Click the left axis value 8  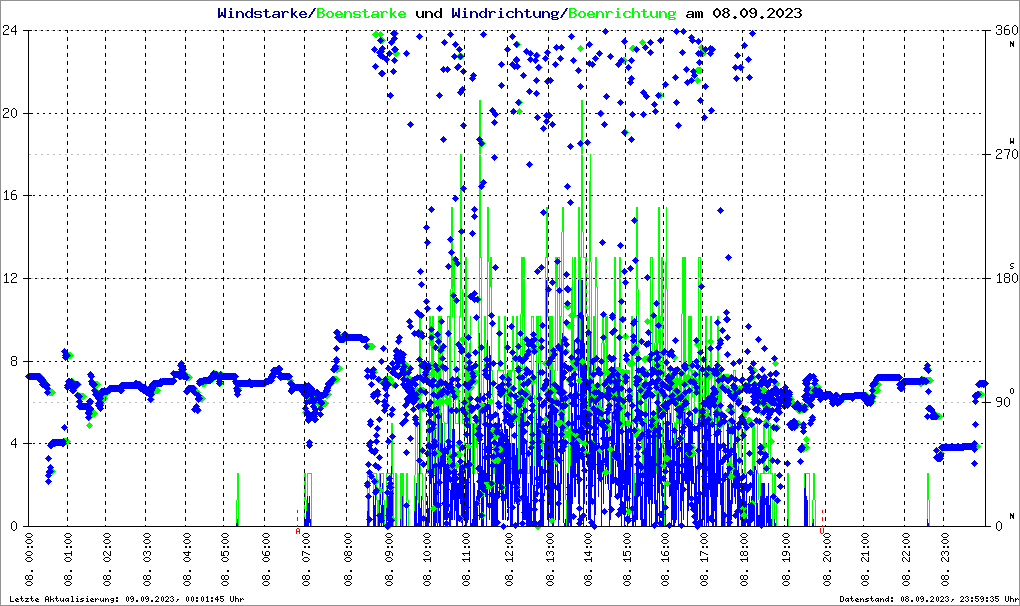tap(13, 361)
